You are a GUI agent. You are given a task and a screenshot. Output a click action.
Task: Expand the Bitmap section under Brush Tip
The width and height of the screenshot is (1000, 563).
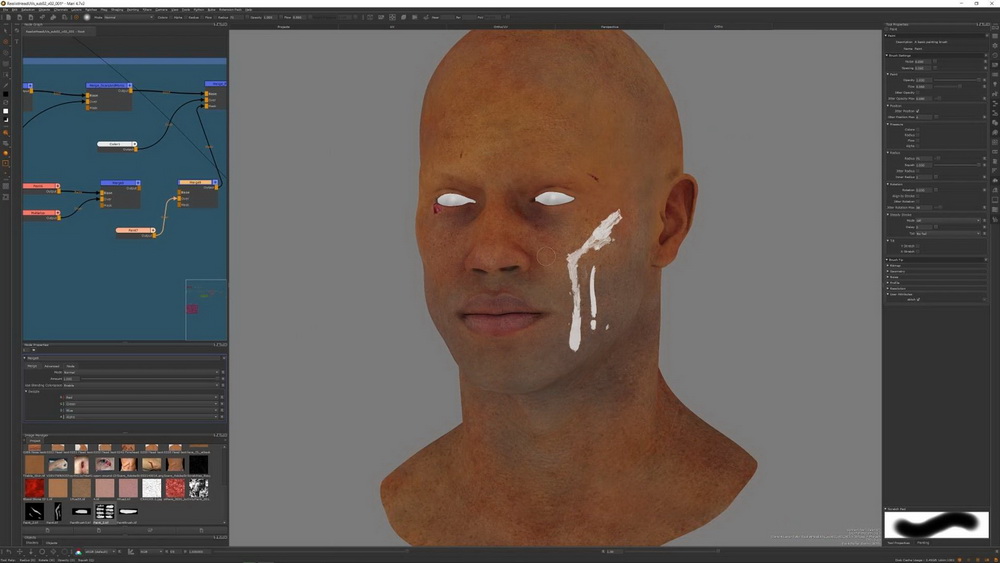[888, 266]
